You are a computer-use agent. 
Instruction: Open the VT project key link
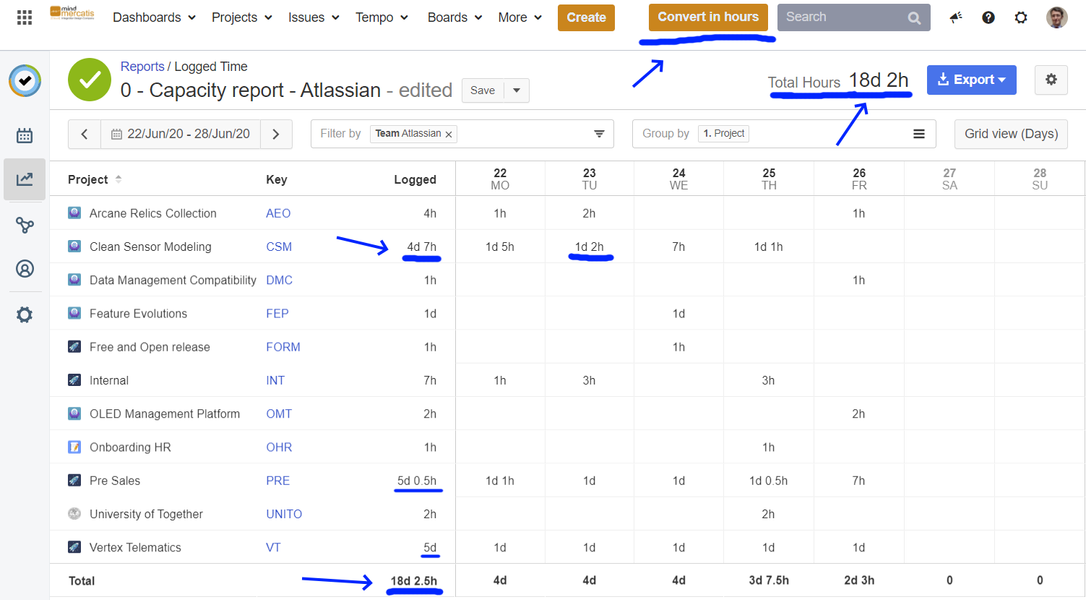click(274, 547)
